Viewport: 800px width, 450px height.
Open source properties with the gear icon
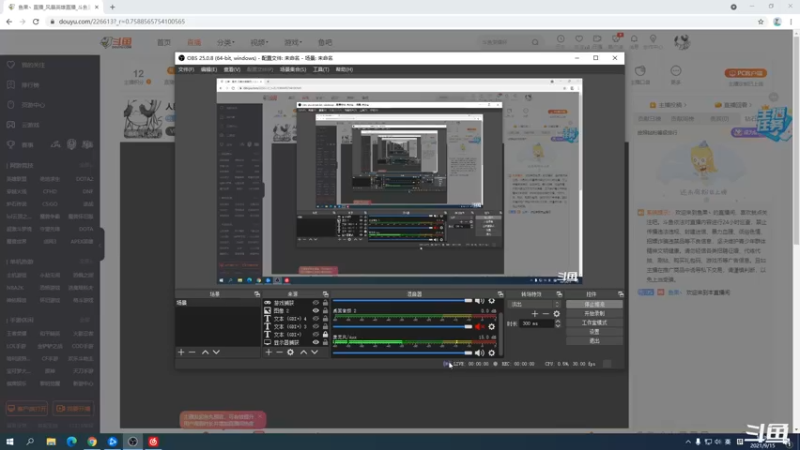[x=290, y=352]
